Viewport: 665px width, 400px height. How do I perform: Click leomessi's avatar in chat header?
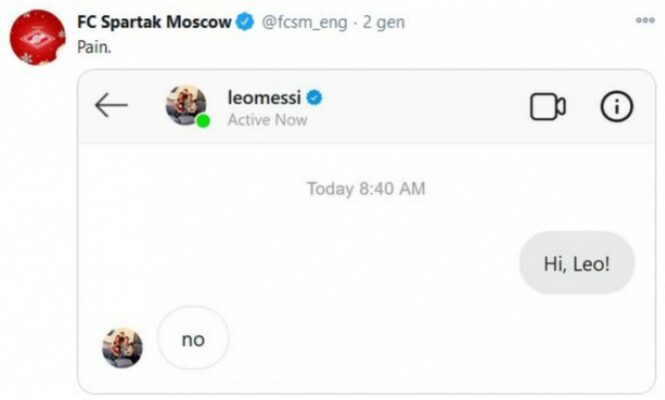pyautogui.click(x=185, y=104)
